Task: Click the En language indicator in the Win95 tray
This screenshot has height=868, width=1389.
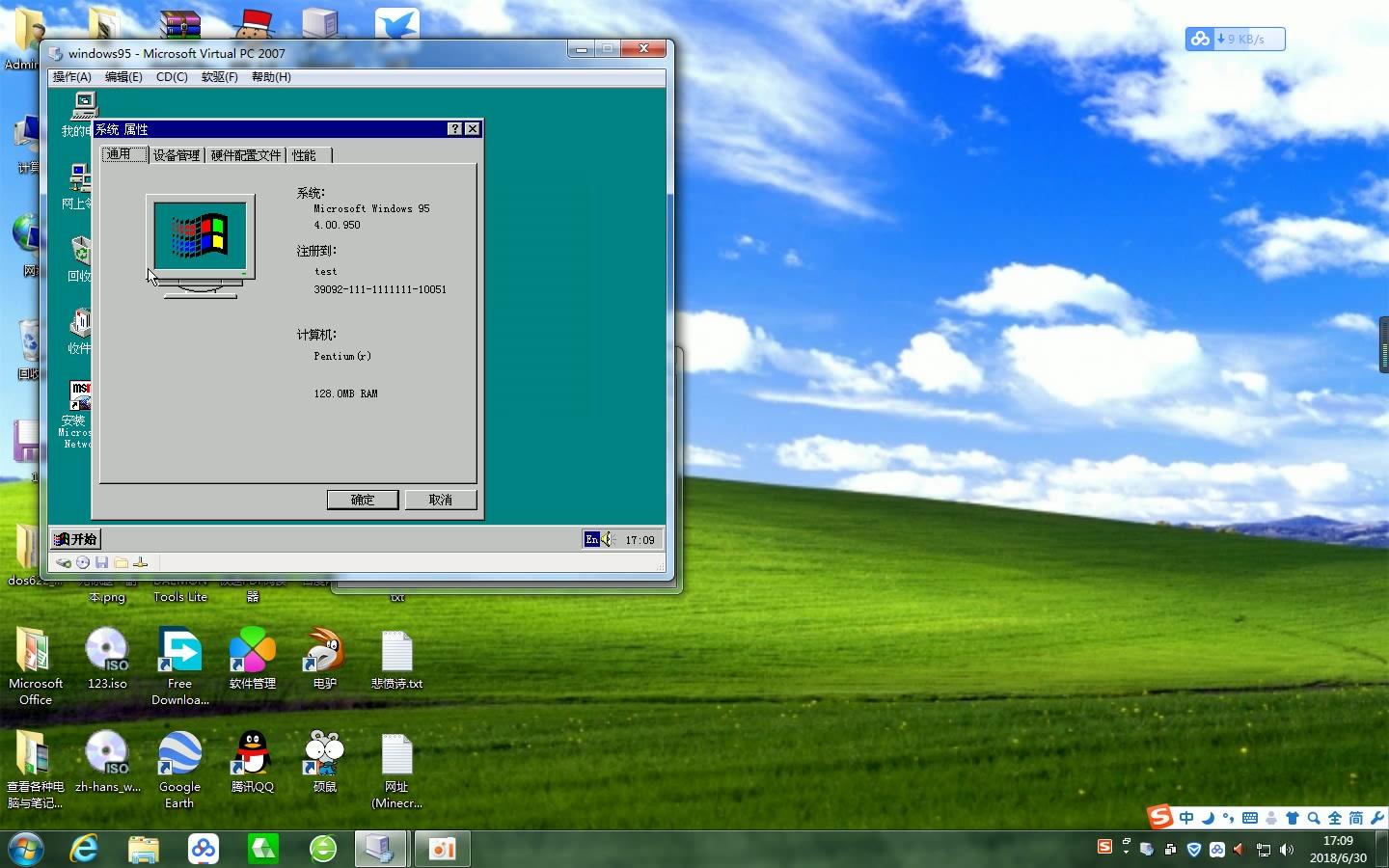Action: [591, 539]
